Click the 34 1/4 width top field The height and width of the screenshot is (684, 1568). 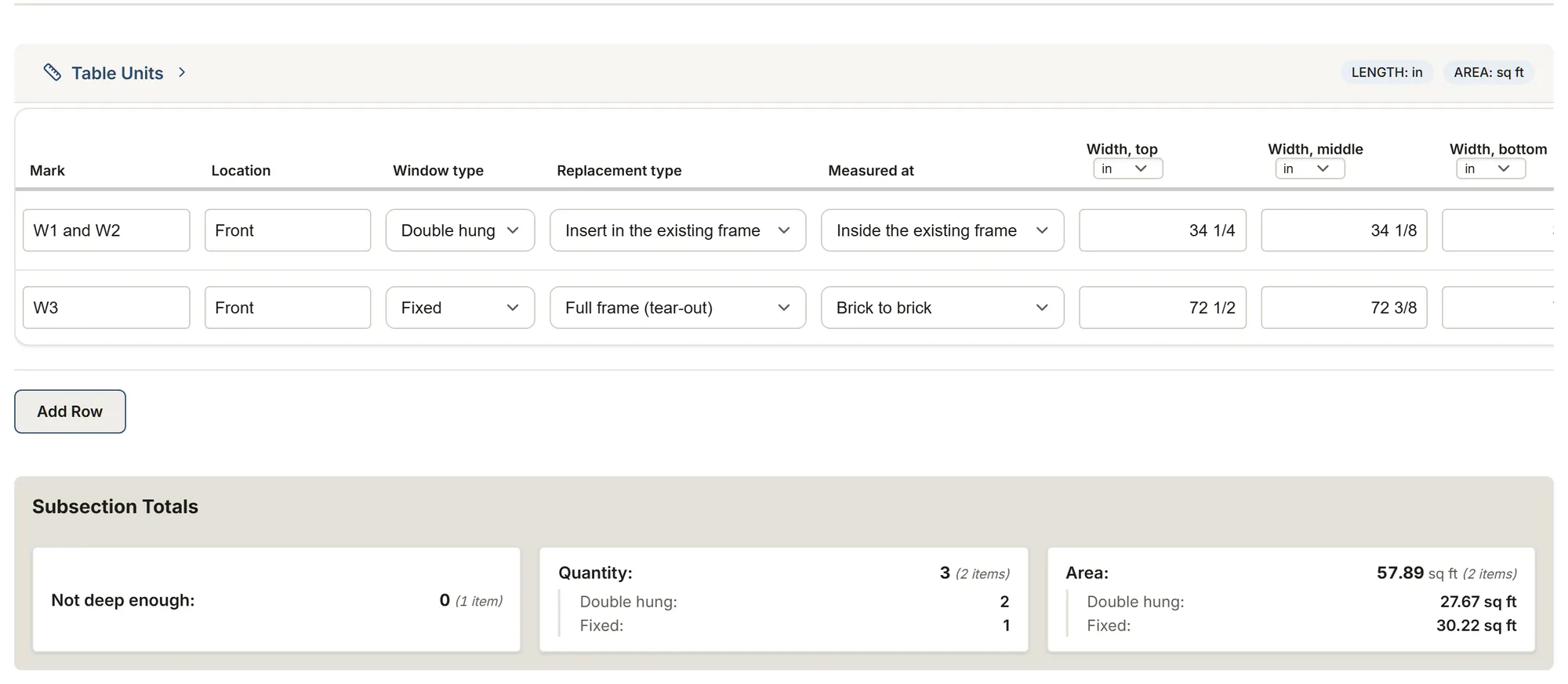tap(1163, 230)
